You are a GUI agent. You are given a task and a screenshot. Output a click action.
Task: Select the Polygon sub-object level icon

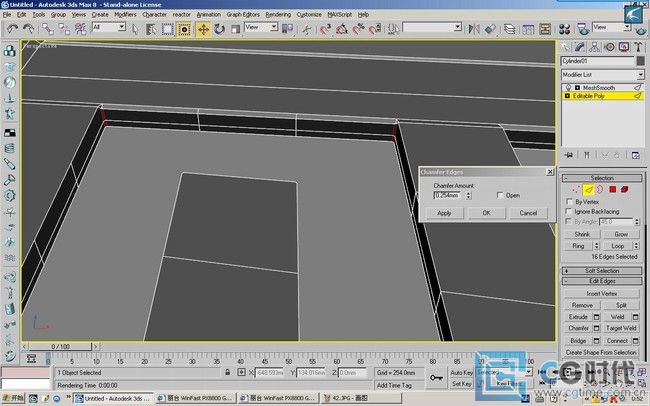click(612, 190)
